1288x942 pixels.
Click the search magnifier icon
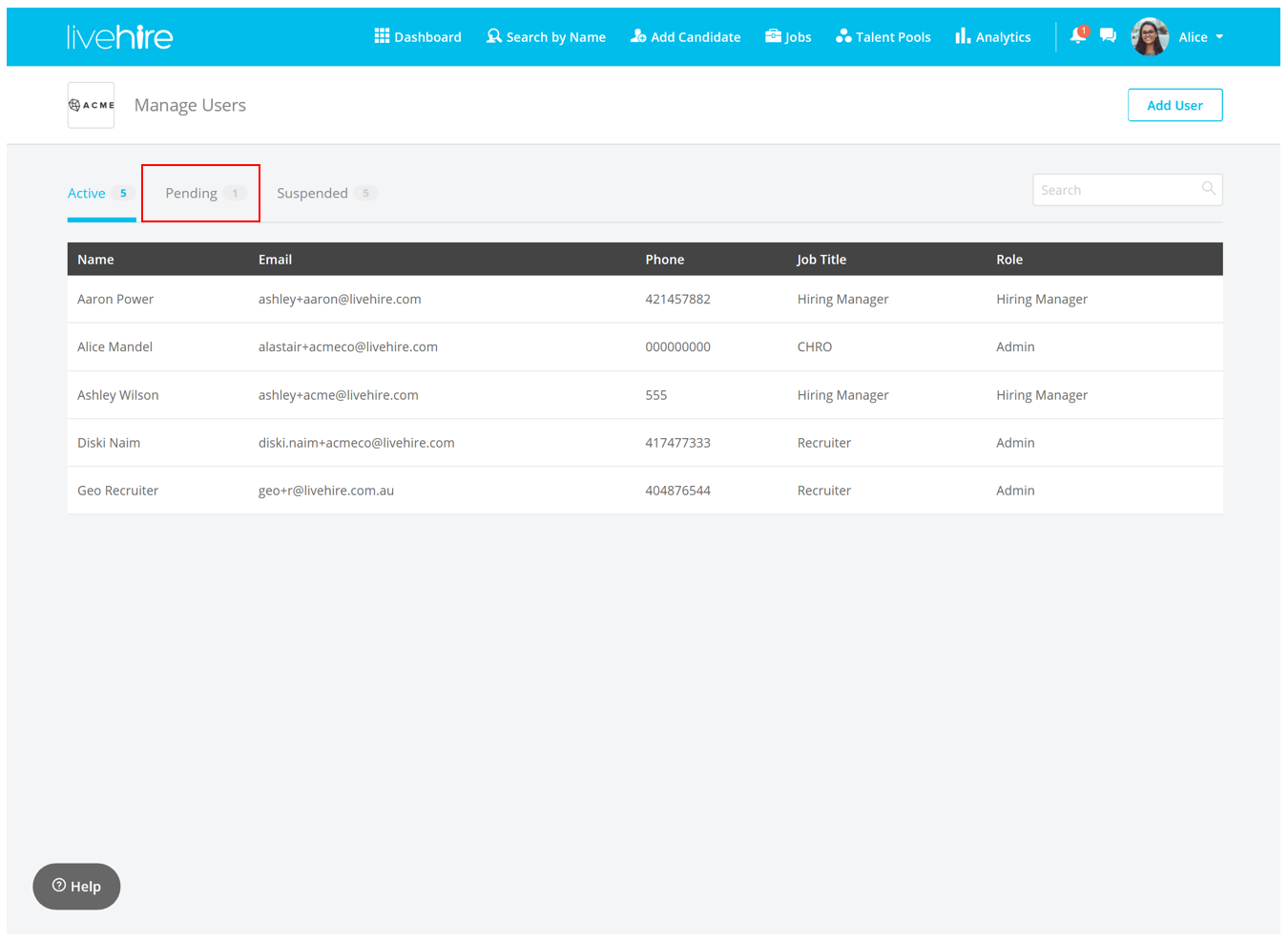1208,189
